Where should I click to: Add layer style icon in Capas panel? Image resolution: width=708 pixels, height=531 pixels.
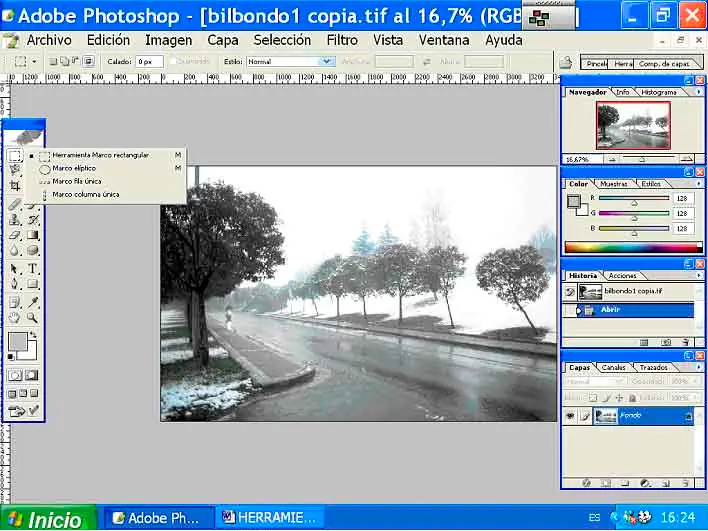tap(586, 483)
